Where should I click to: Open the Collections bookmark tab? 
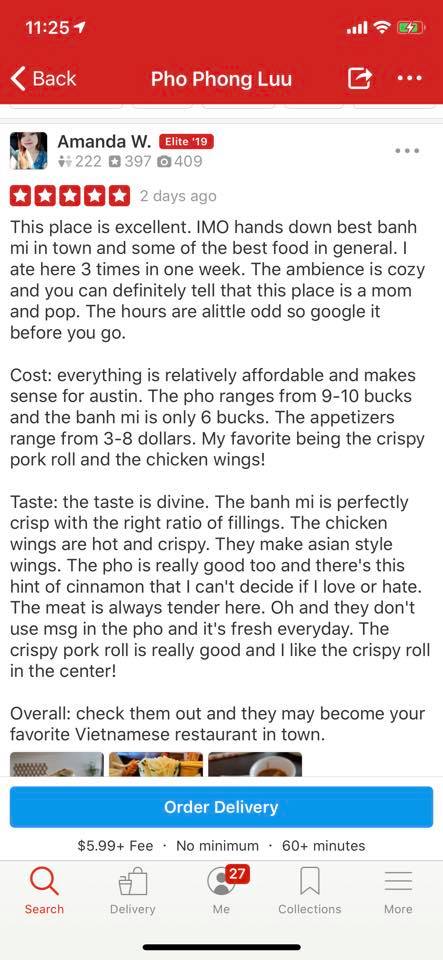click(310, 891)
